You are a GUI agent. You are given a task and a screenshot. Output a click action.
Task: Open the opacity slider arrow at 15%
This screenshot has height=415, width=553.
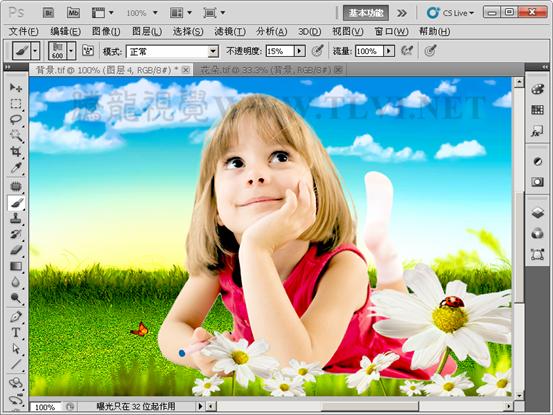click(299, 51)
